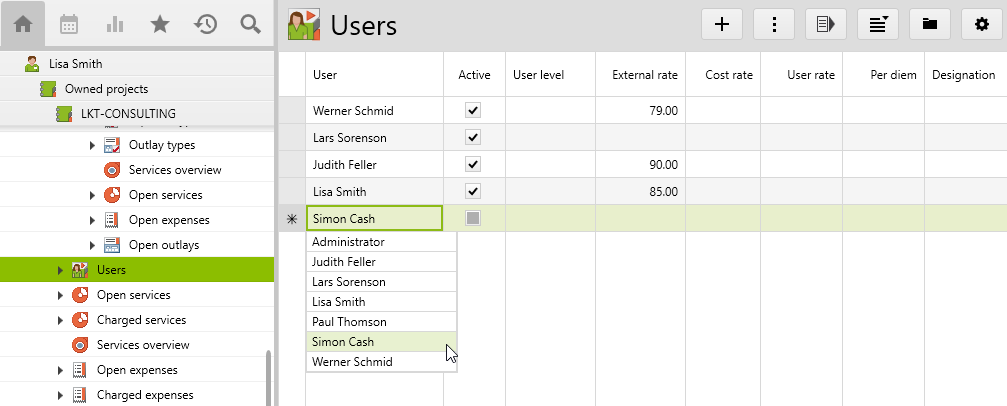
Task: Open the home tab icon
Action: pos(22,25)
